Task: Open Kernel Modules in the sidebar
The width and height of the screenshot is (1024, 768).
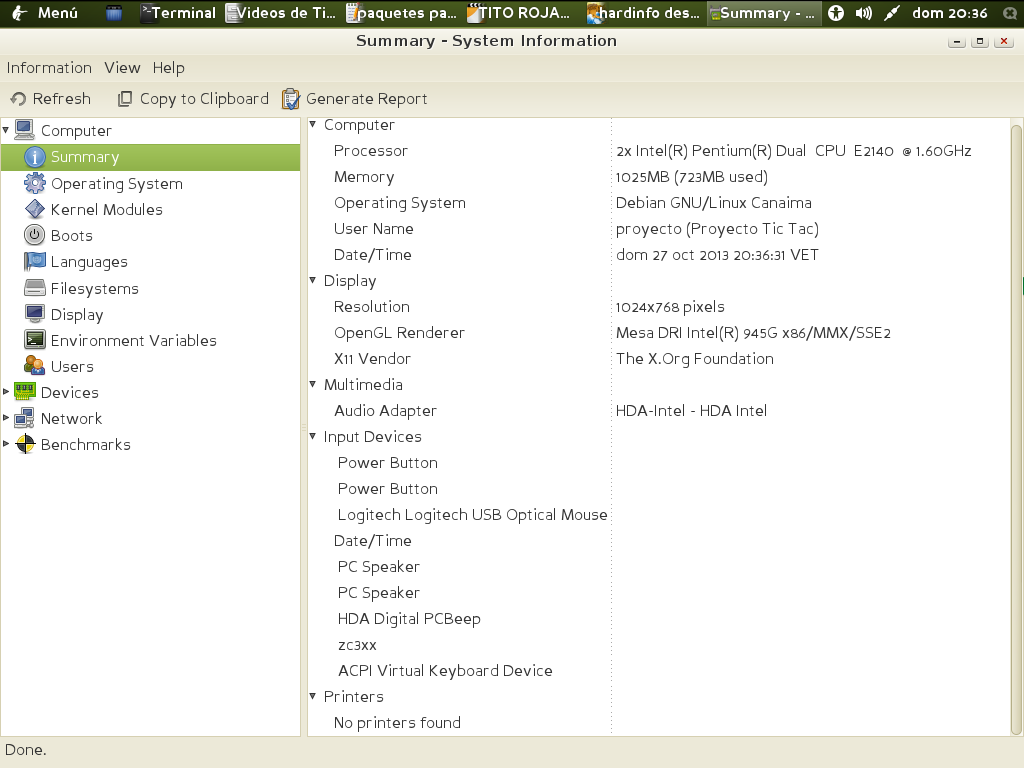Action: [106, 210]
